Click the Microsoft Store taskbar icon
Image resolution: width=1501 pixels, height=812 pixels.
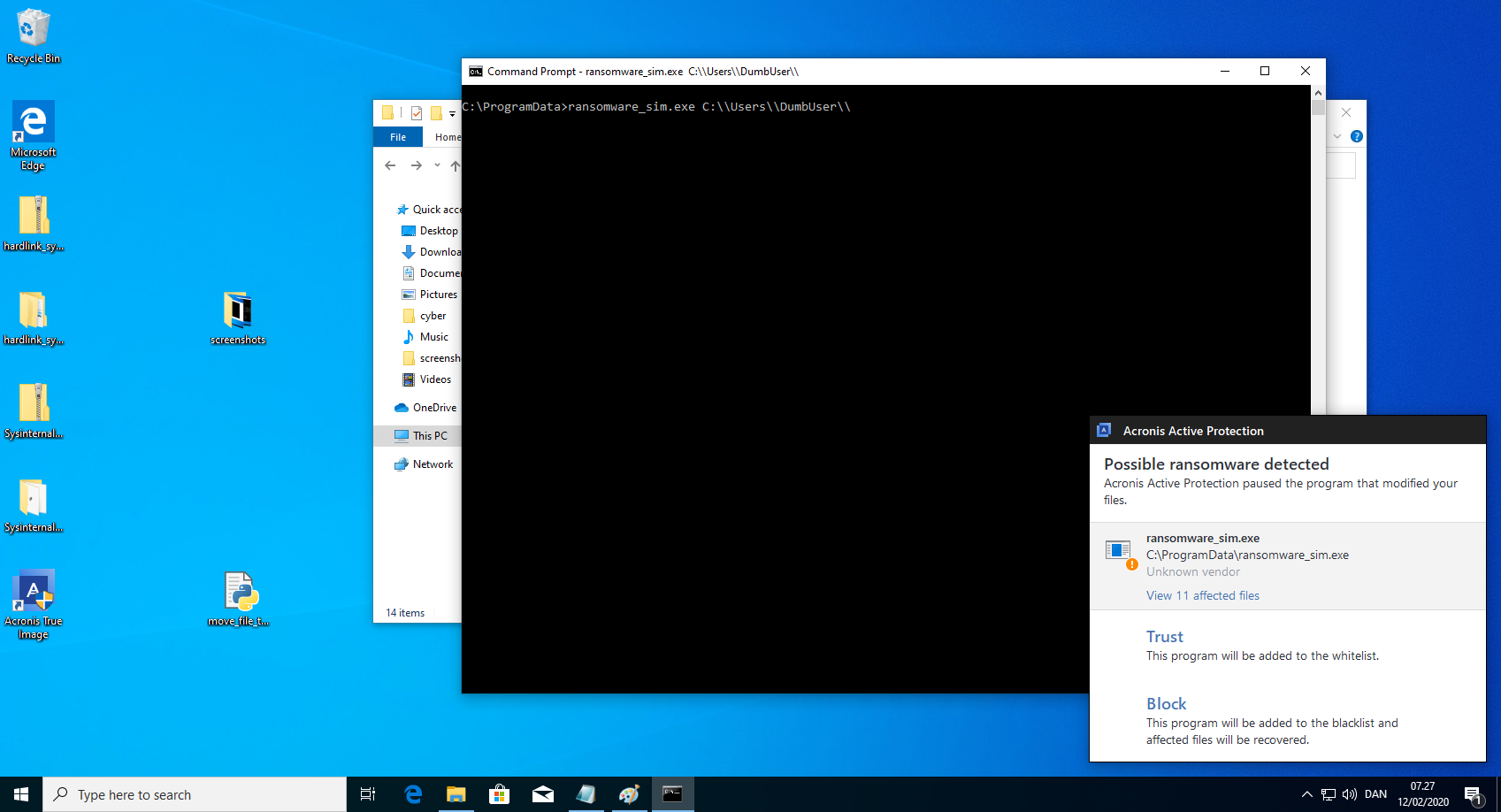pos(500,794)
